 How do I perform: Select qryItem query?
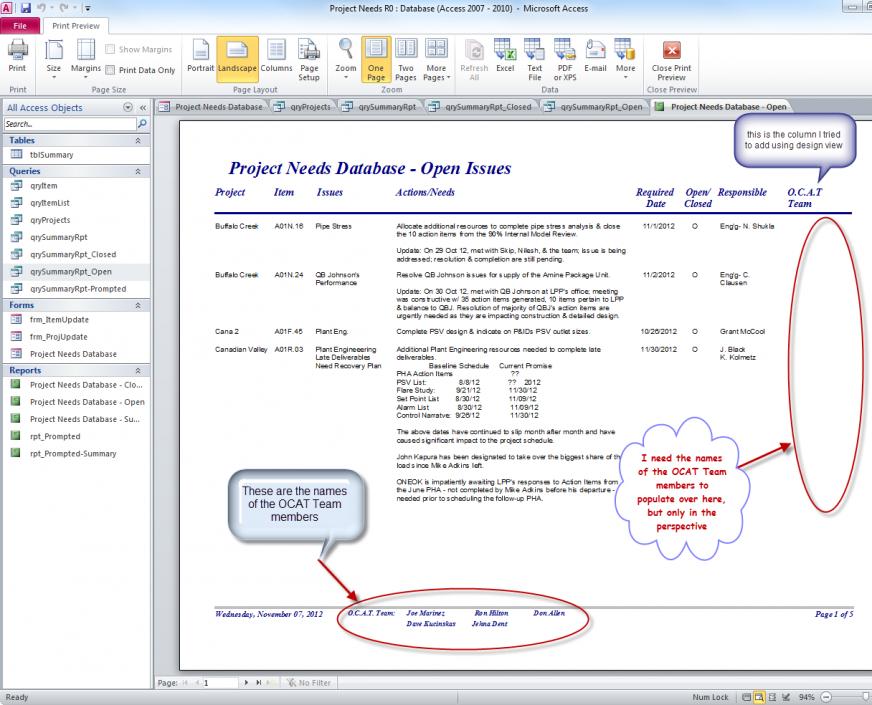77,186
